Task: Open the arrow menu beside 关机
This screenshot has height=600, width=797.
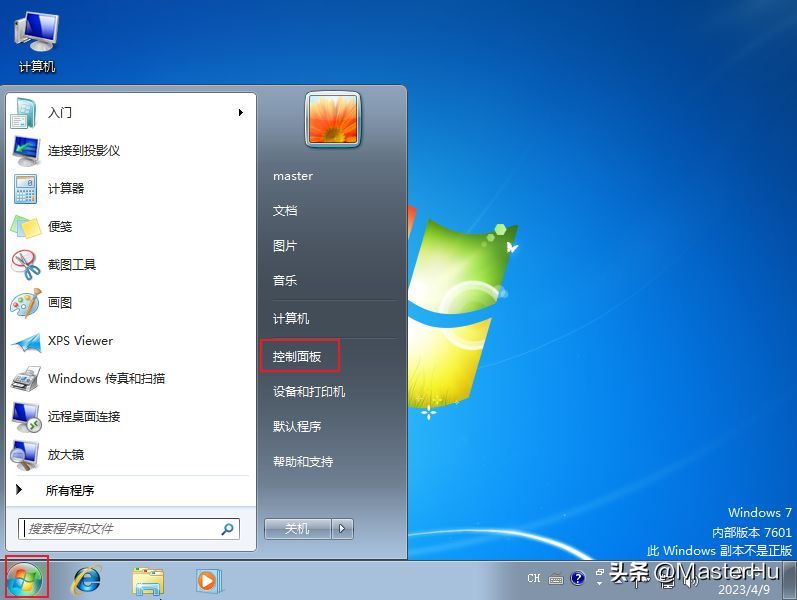Action: [342, 529]
